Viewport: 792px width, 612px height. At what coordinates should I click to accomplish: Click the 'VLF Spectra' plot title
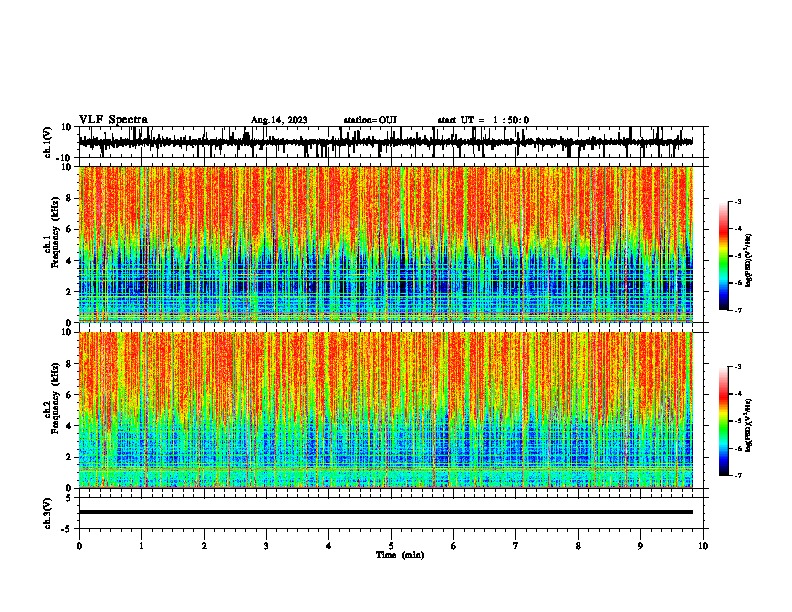[x=113, y=119]
